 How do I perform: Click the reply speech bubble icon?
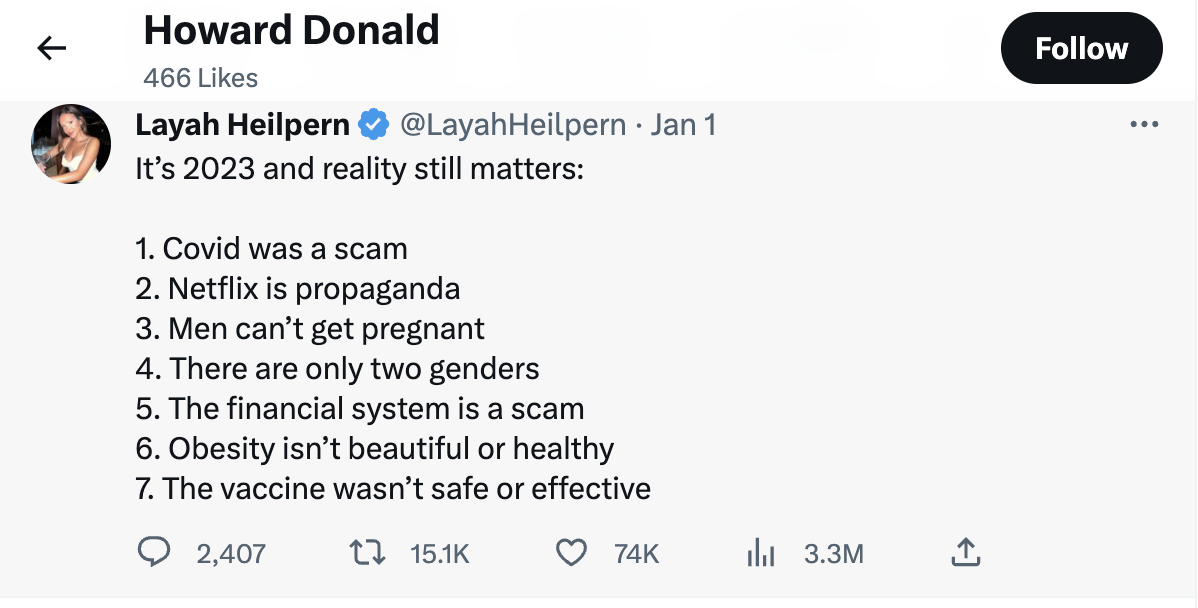(153, 553)
